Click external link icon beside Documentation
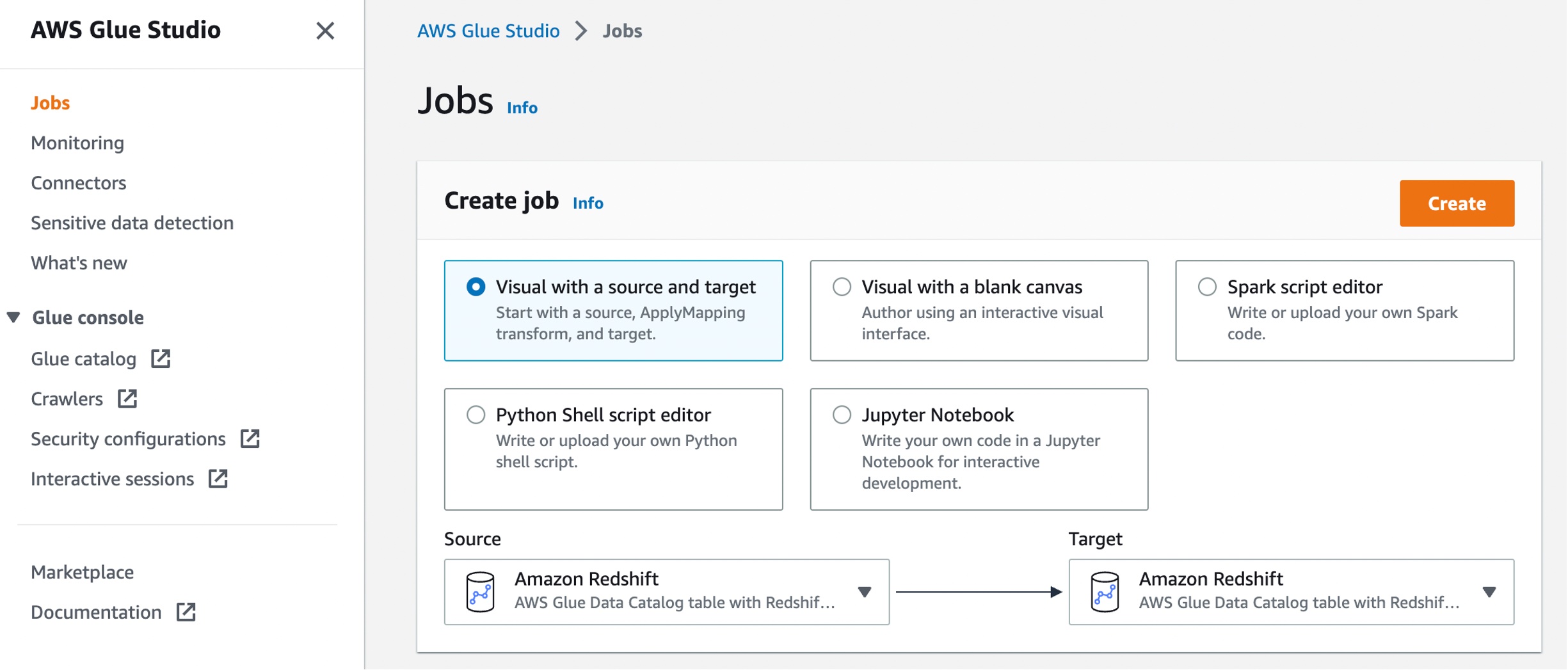 [186, 612]
